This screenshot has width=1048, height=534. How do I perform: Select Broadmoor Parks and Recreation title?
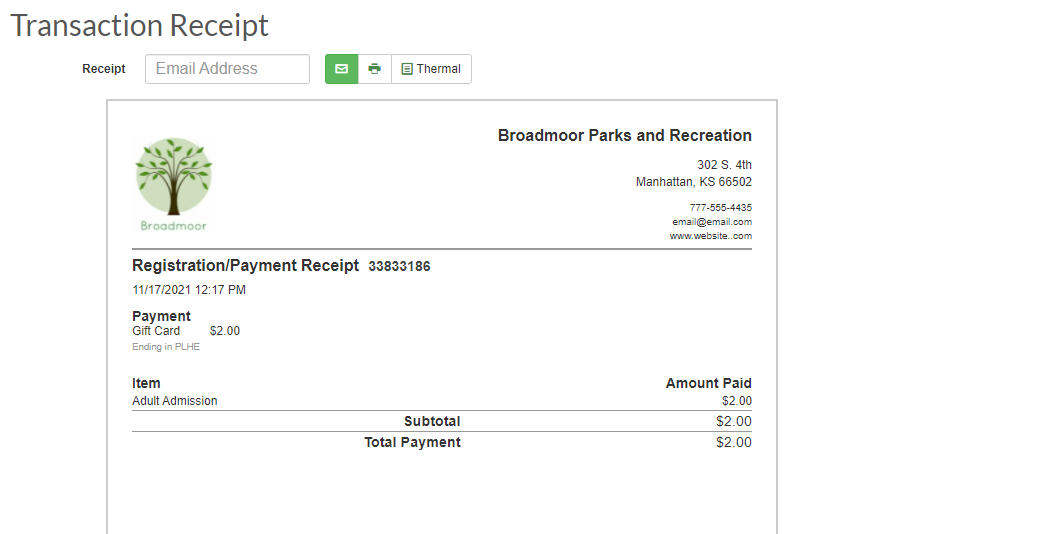click(x=624, y=136)
